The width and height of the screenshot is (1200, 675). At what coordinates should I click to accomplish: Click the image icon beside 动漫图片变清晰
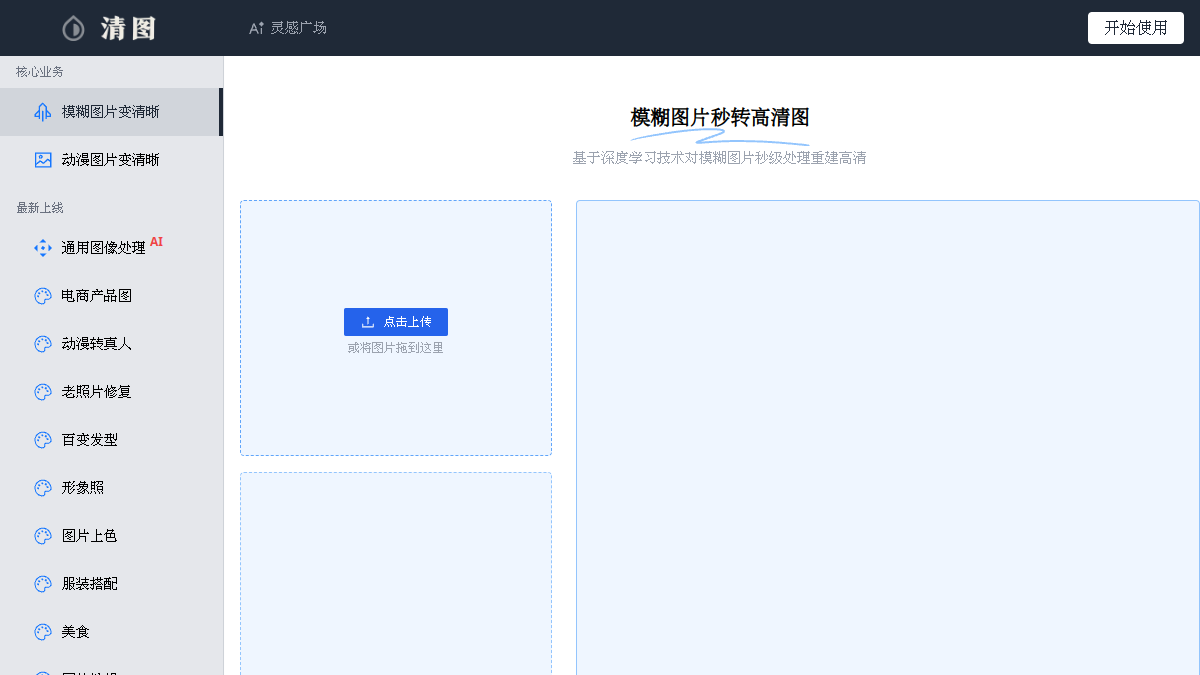coord(43,160)
